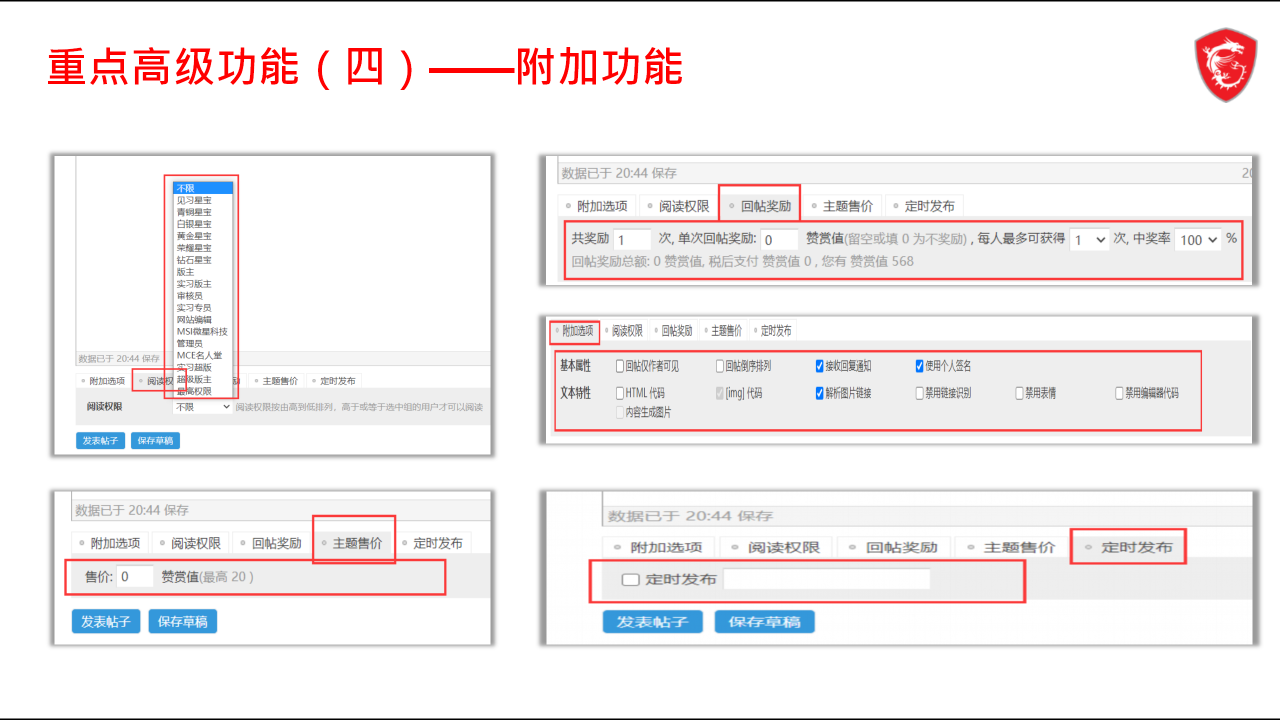
Task: Uncheck the 使用个人签名 checkbox
Action: [920, 366]
